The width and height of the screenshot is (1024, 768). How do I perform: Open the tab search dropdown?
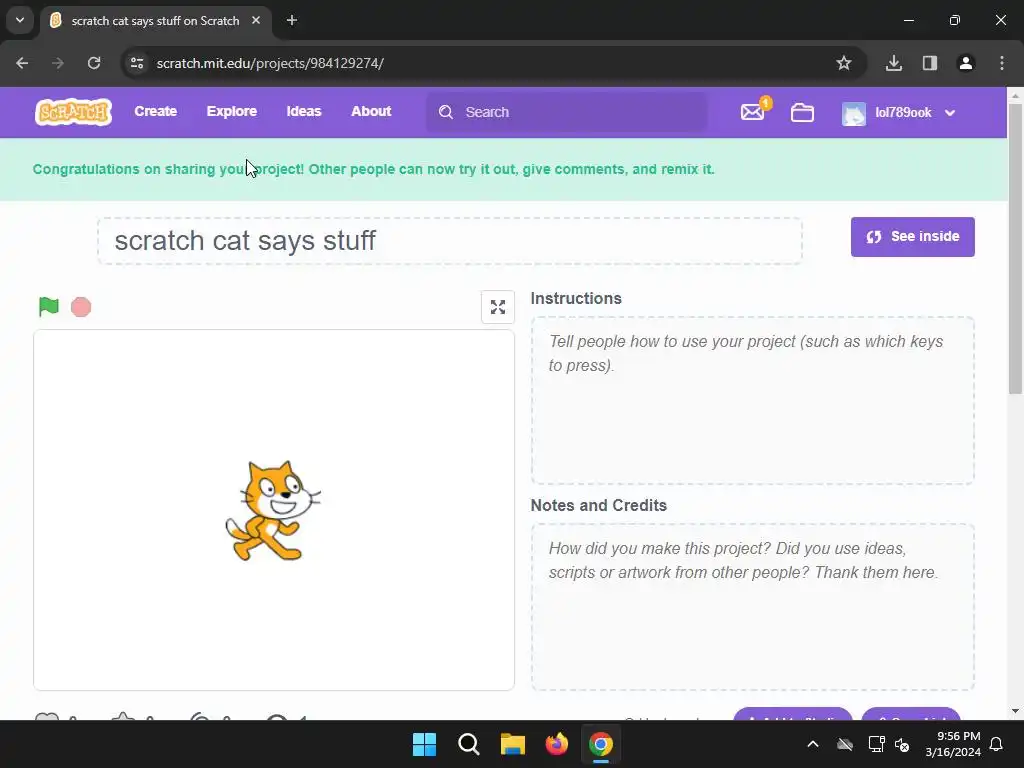pos(20,20)
